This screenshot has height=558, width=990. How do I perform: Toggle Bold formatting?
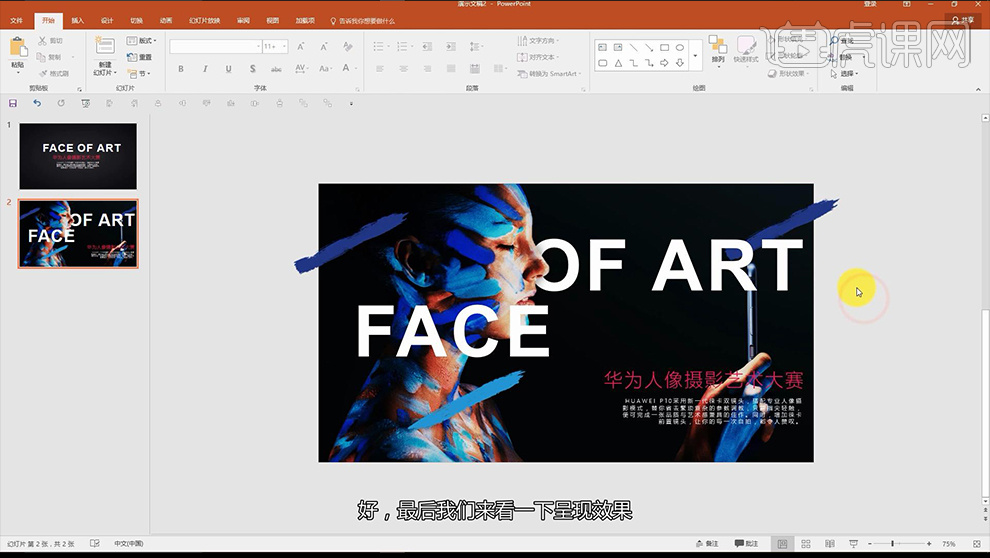181,68
